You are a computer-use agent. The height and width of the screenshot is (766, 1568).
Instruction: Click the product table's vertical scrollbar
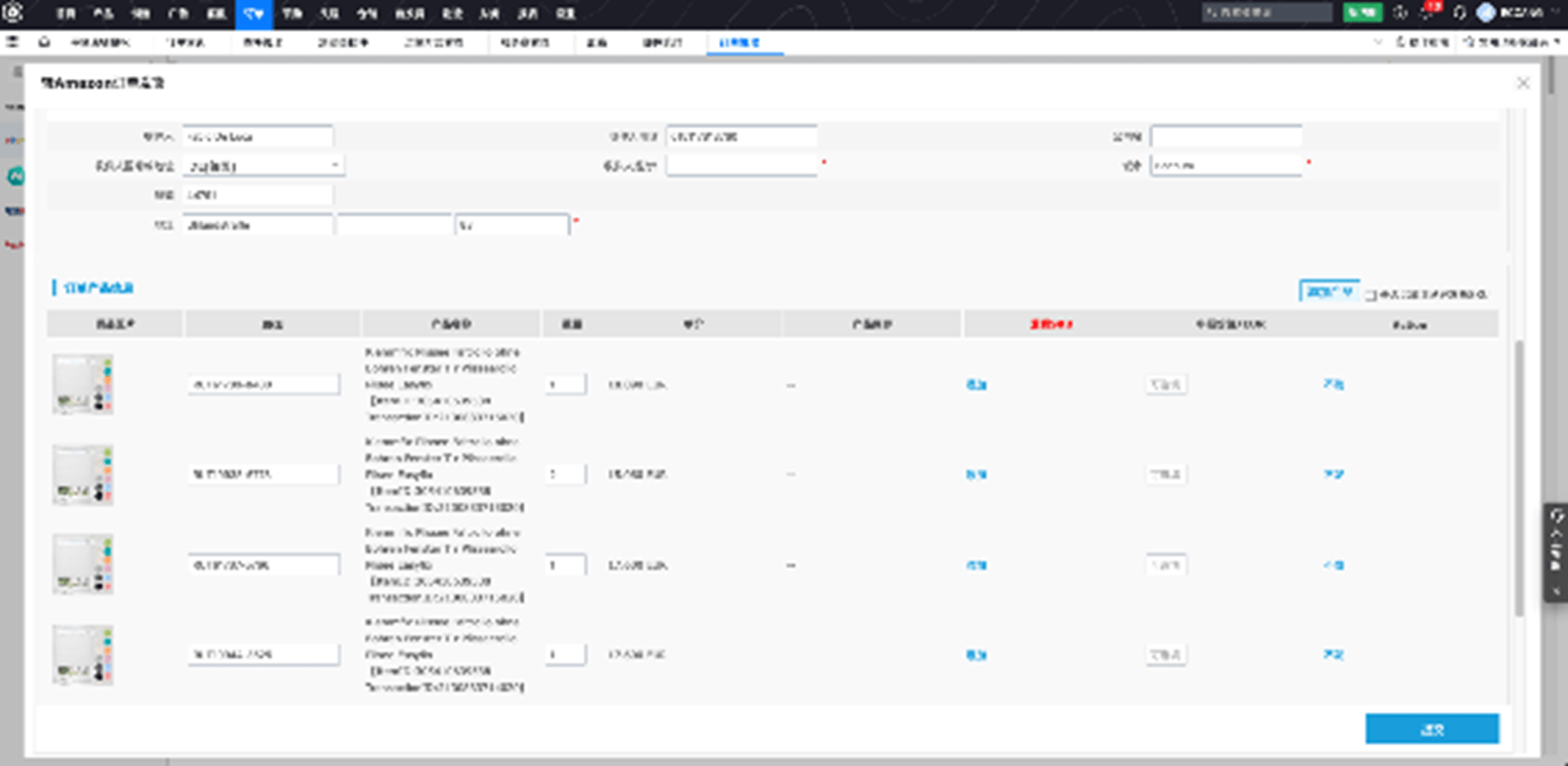coord(1519,477)
